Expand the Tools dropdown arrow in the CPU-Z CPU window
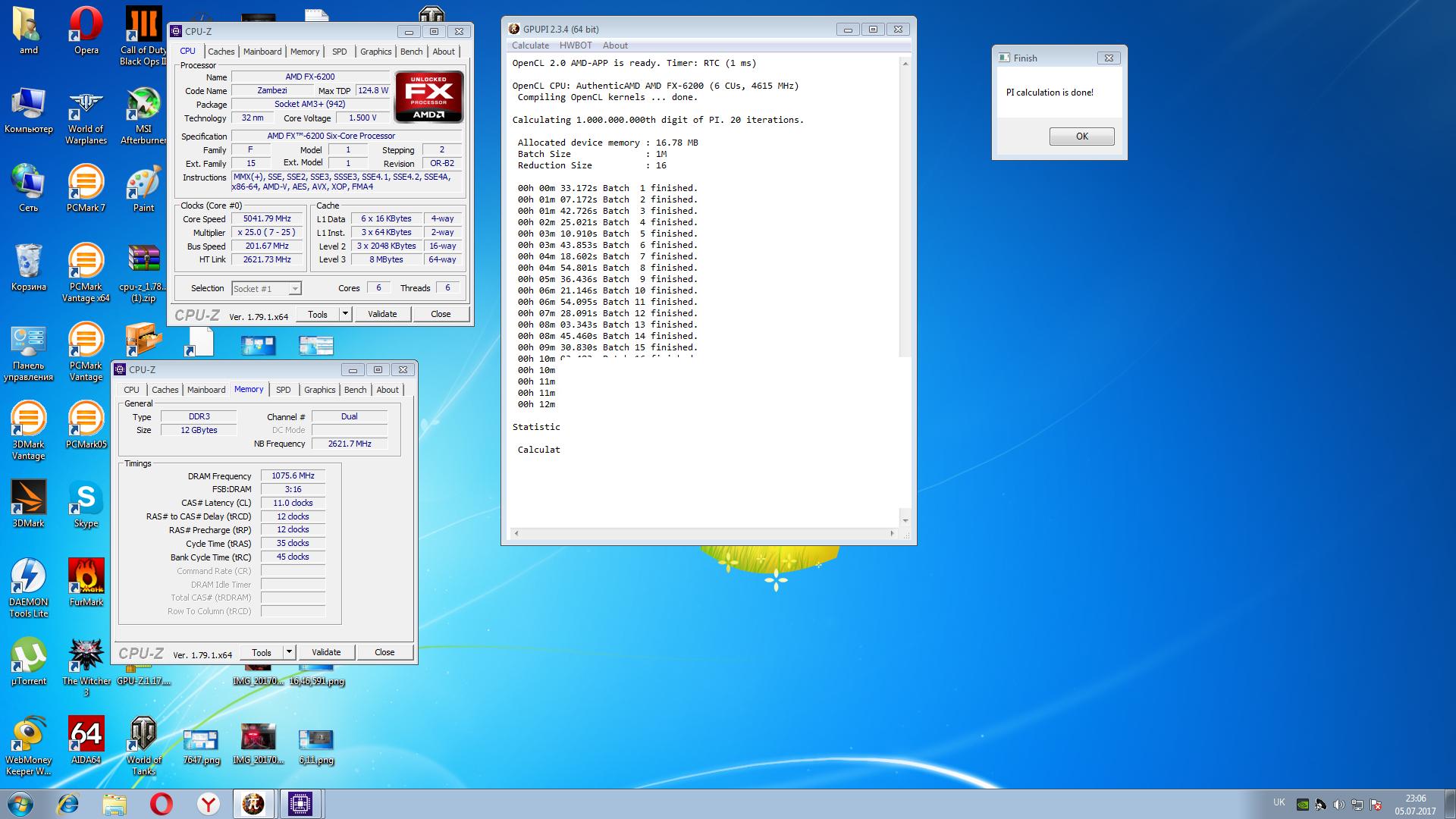Screen dimensions: 1456x819 [345, 314]
